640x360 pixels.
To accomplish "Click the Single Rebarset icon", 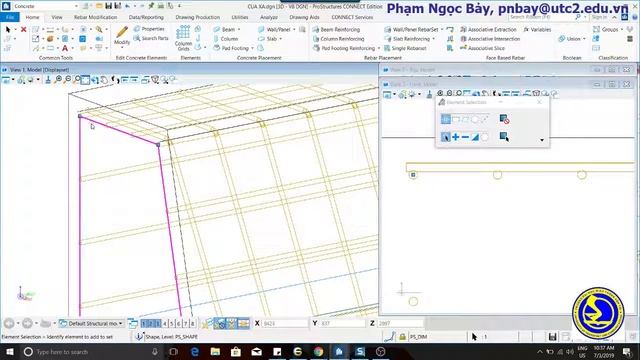I will 387,48.
